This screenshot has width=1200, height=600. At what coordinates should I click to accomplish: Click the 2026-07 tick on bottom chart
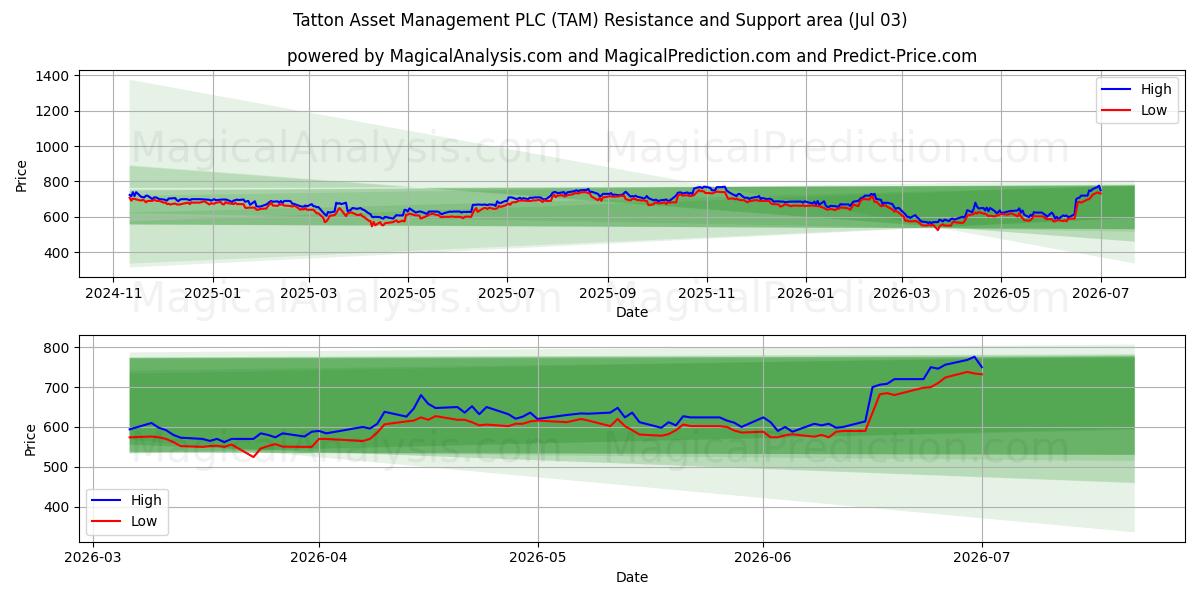click(982, 559)
